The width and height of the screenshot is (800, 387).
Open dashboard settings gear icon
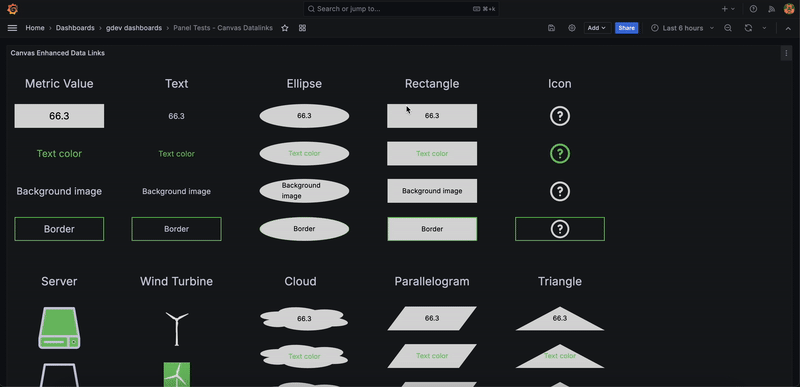[x=572, y=28]
